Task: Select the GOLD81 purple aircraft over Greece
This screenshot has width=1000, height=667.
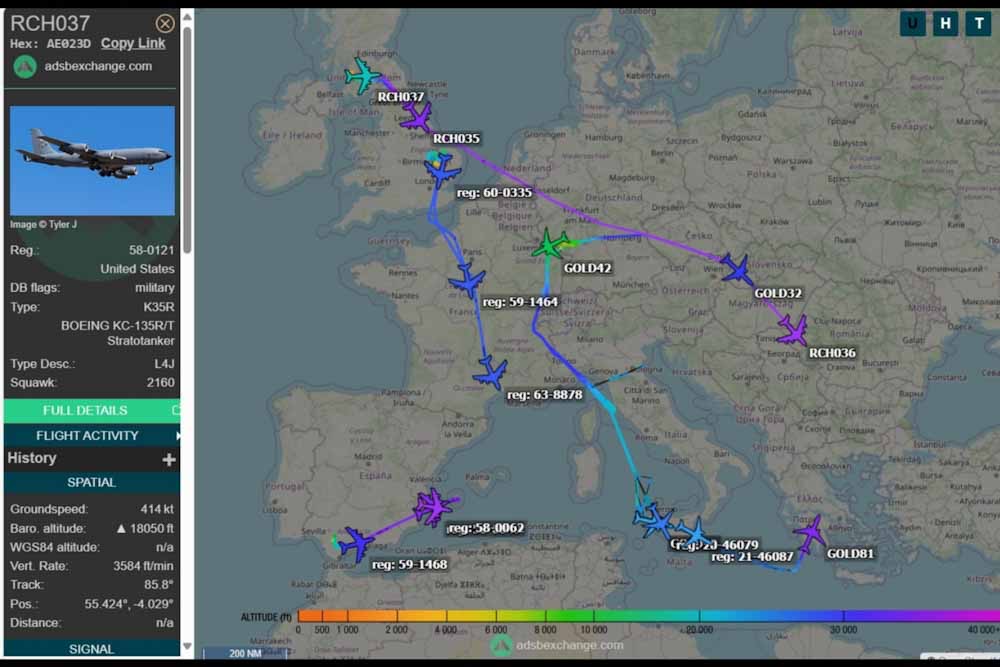Action: tap(808, 534)
